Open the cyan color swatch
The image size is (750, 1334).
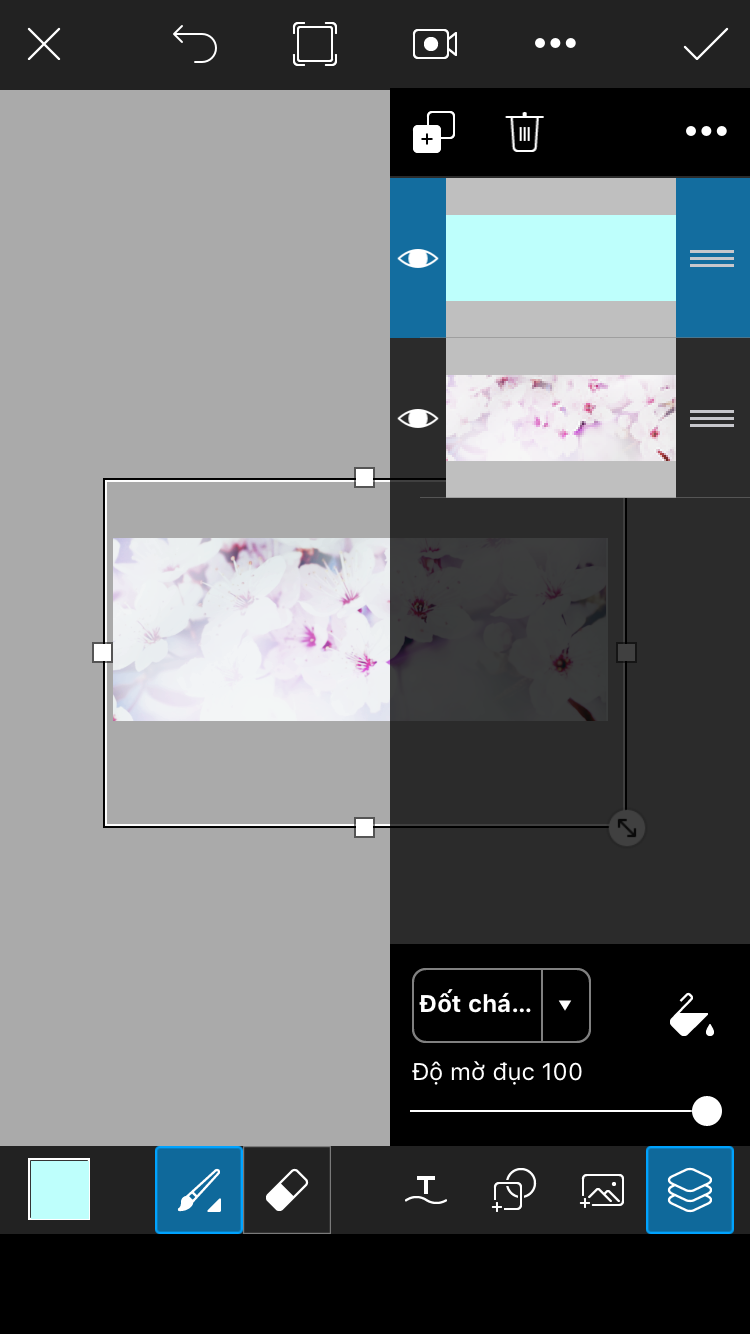click(59, 1190)
